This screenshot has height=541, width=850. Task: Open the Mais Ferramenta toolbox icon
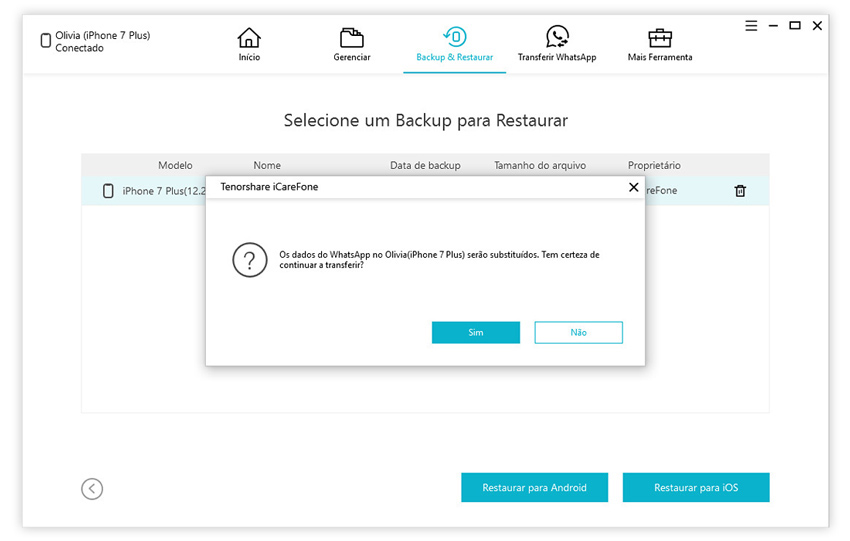click(x=660, y=38)
